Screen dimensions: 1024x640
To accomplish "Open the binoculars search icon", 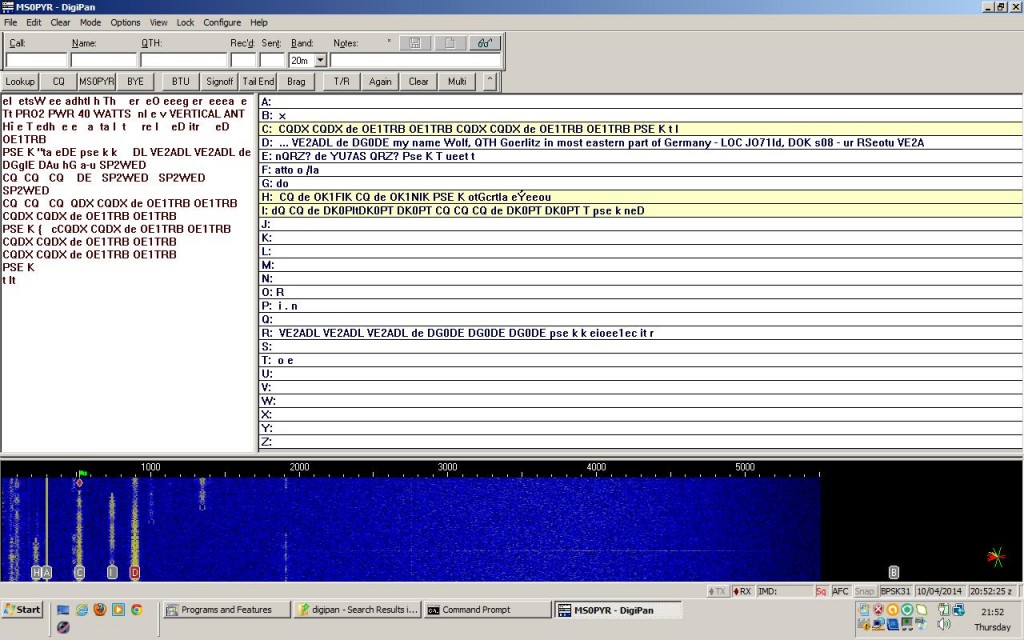I will [x=485, y=43].
